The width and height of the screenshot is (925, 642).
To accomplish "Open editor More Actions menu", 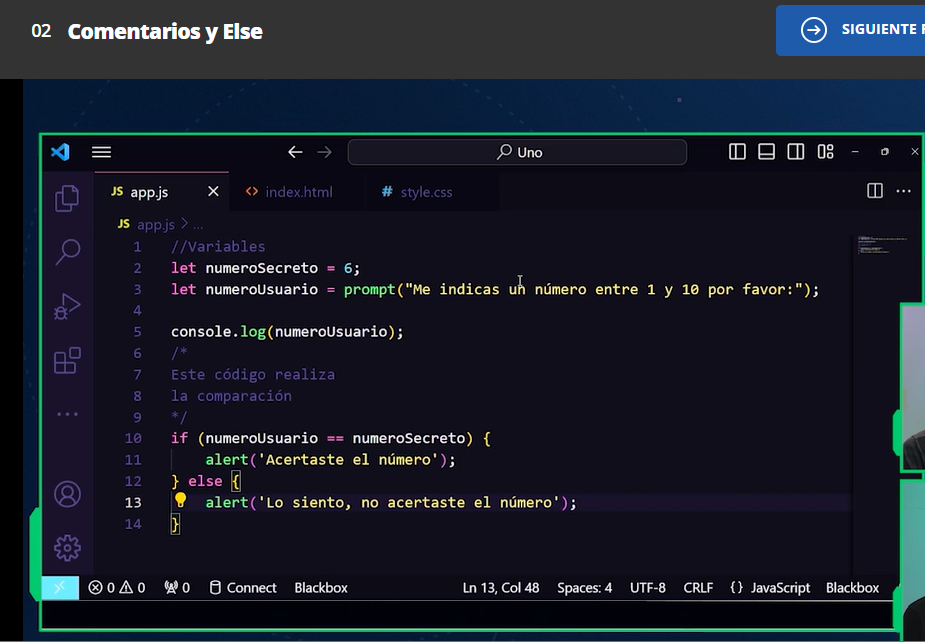I will click(903, 191).
